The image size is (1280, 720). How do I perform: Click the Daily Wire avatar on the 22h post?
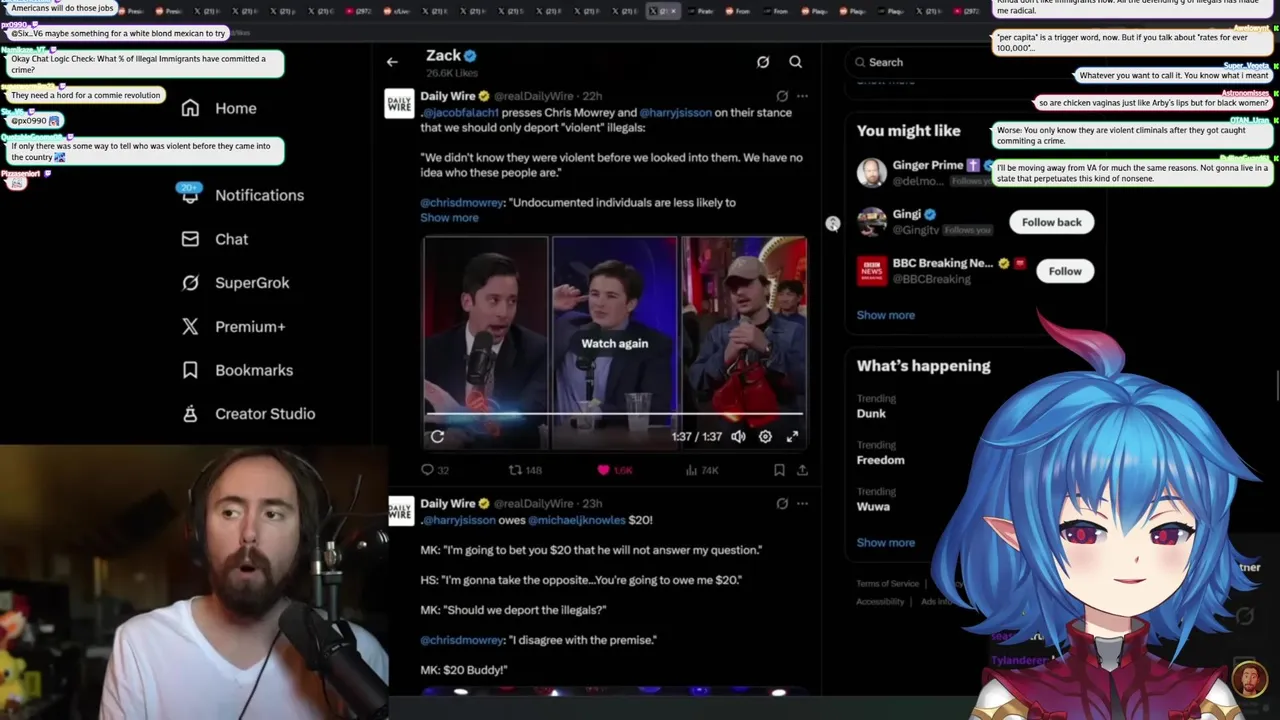(x=399, y=104)
